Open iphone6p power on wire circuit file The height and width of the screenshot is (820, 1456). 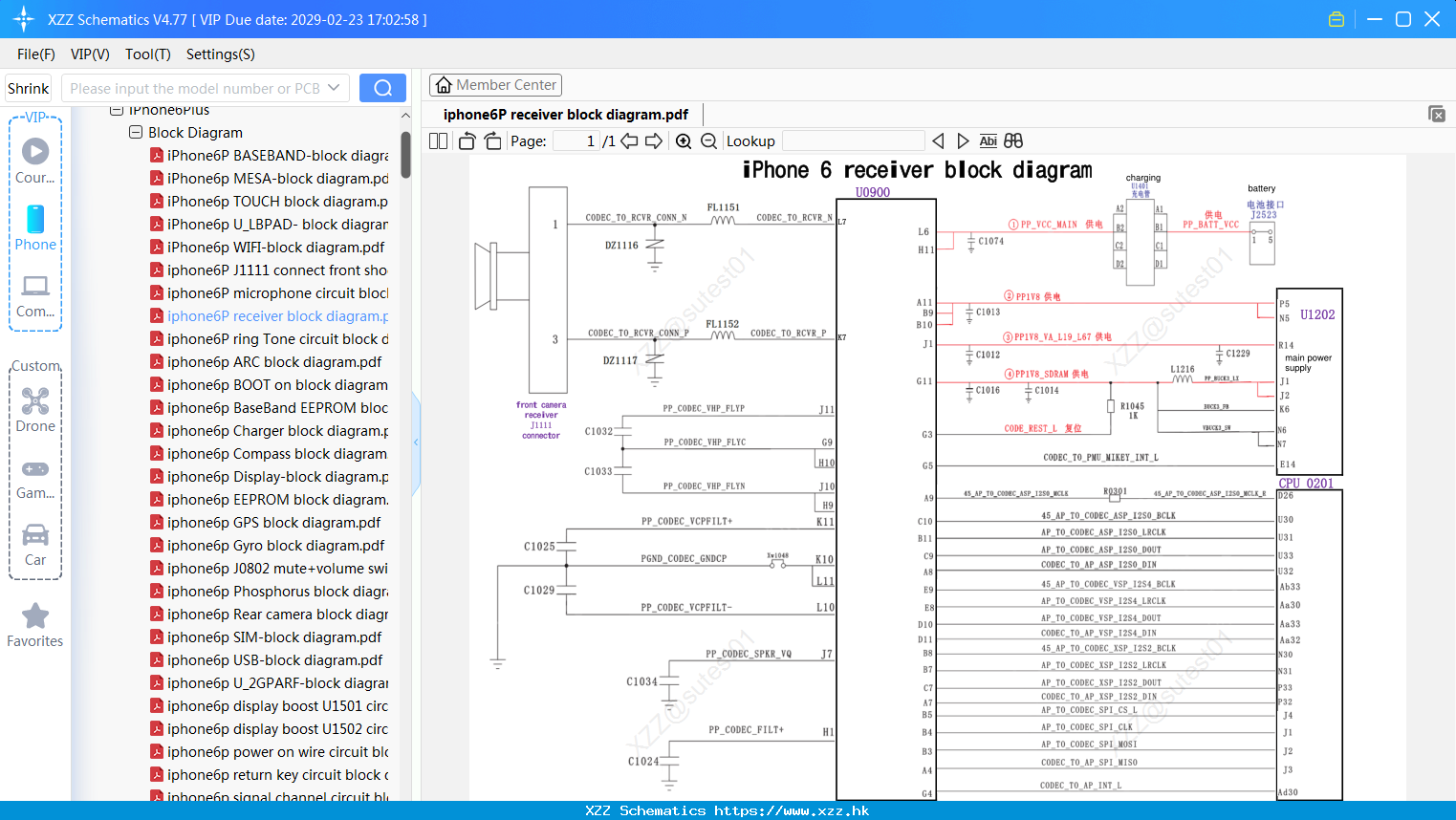tap(270, 751)
